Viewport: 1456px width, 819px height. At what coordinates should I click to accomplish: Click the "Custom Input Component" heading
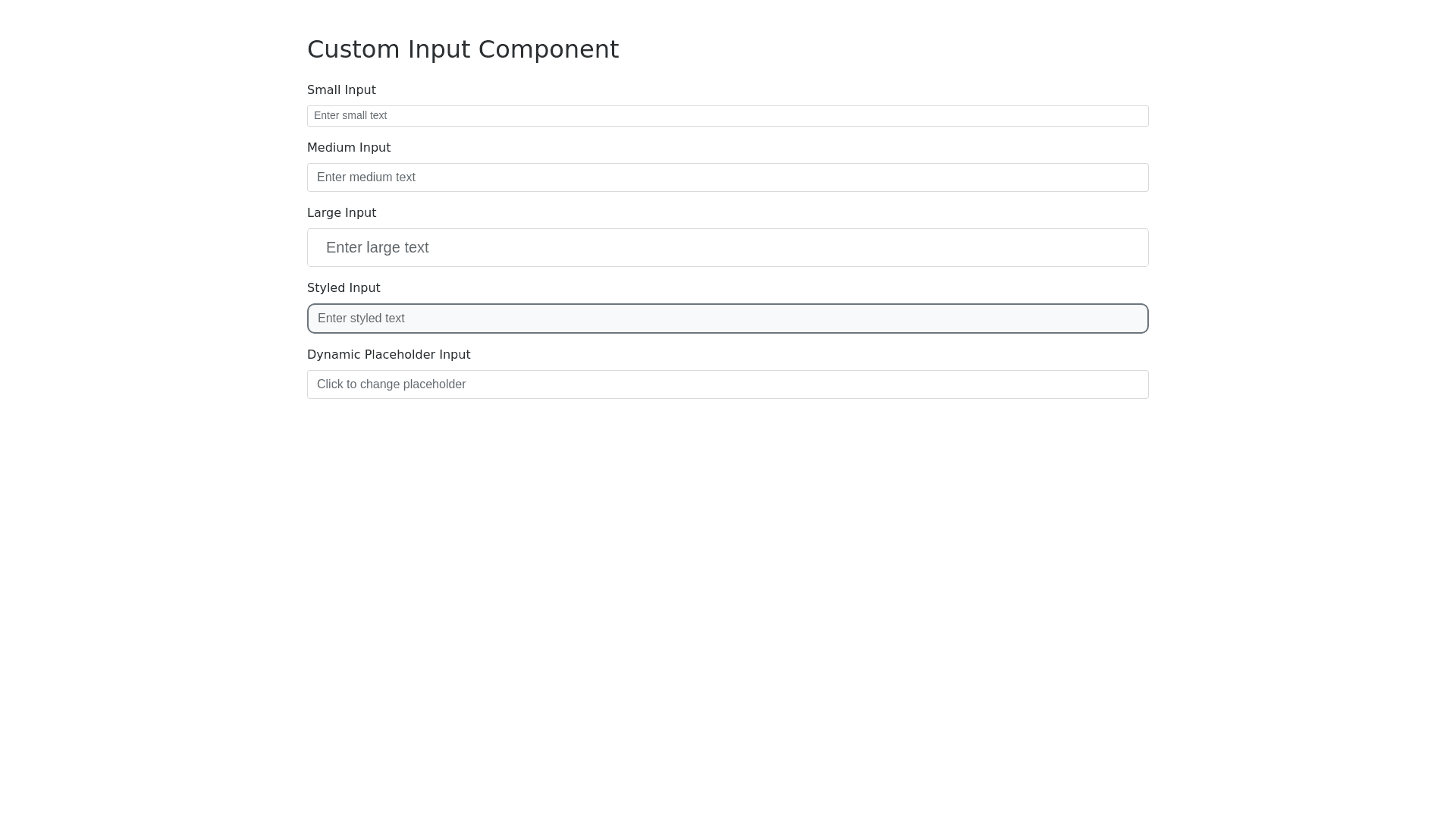click(x=463, y=49)
